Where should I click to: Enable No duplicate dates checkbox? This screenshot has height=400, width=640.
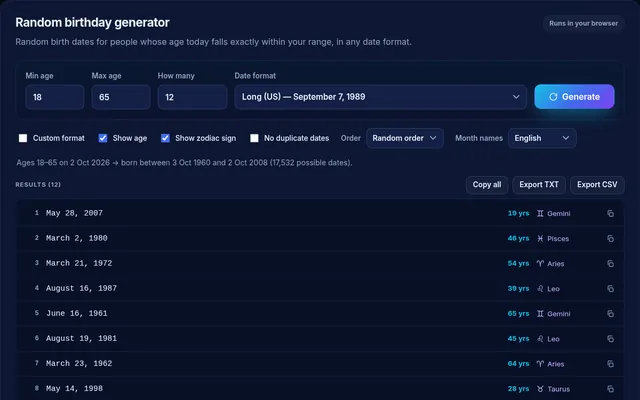point(254,138)
